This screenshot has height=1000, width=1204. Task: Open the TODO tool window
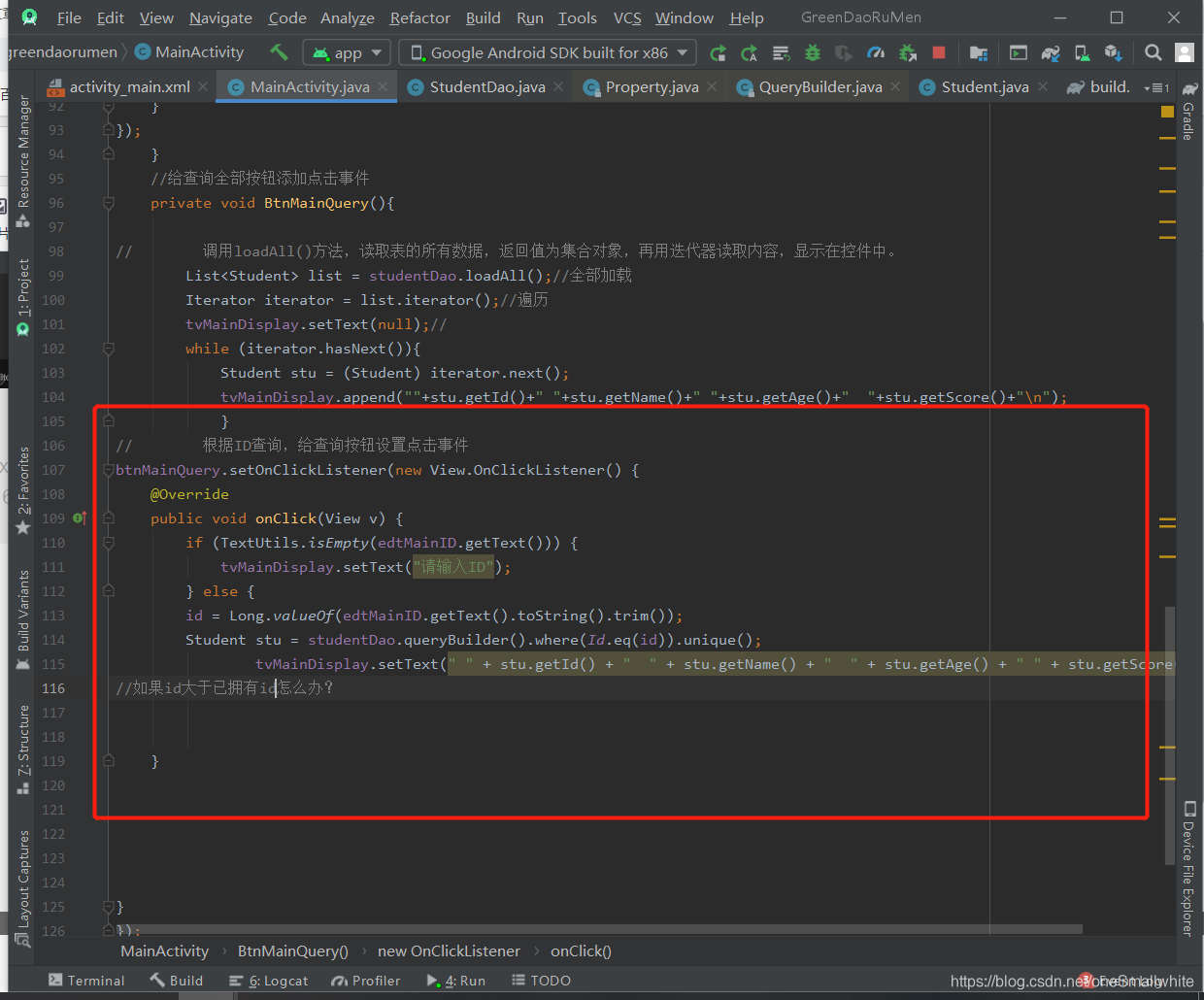point(541,981)
